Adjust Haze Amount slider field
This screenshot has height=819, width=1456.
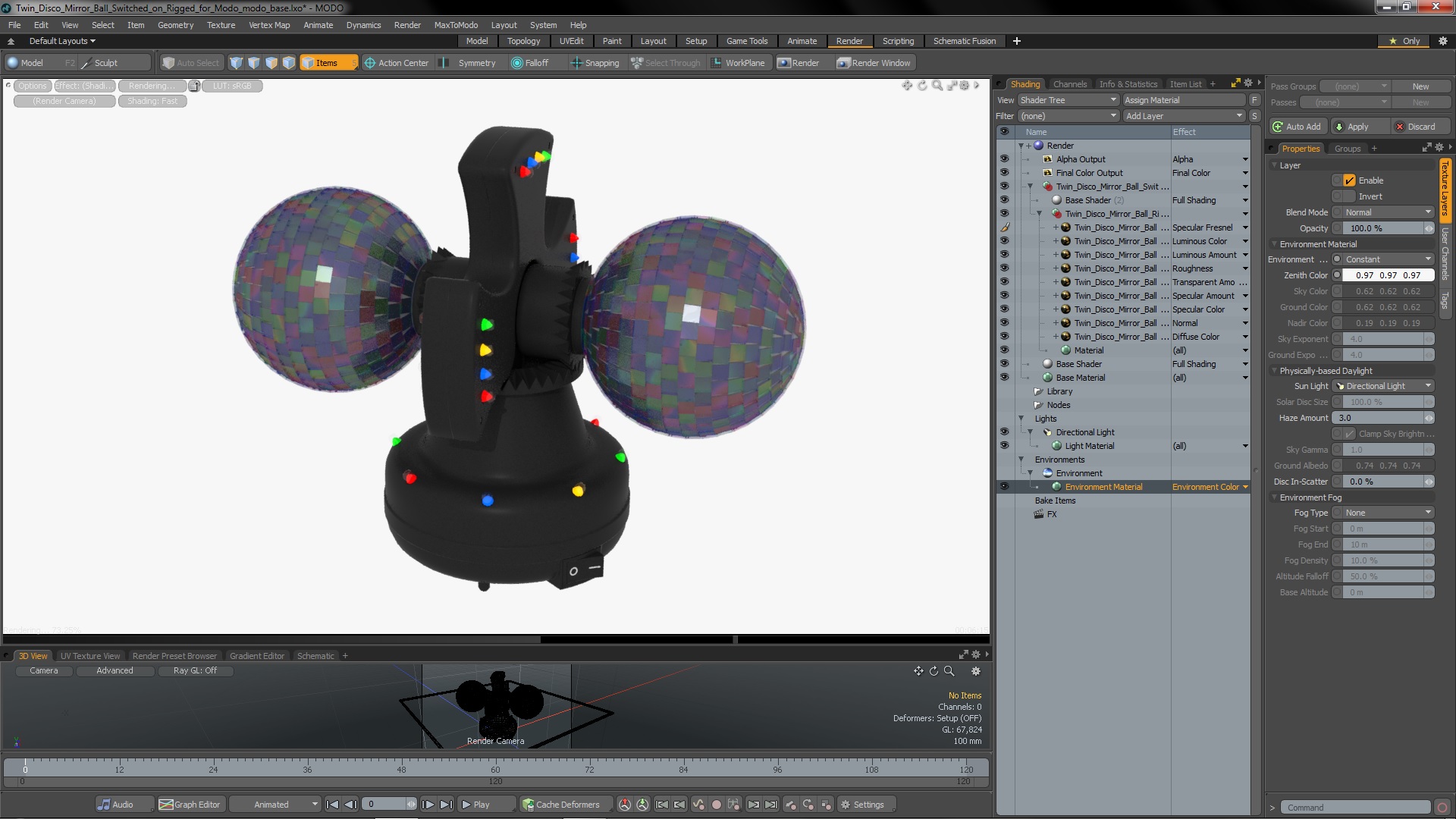click(1383, 418)
